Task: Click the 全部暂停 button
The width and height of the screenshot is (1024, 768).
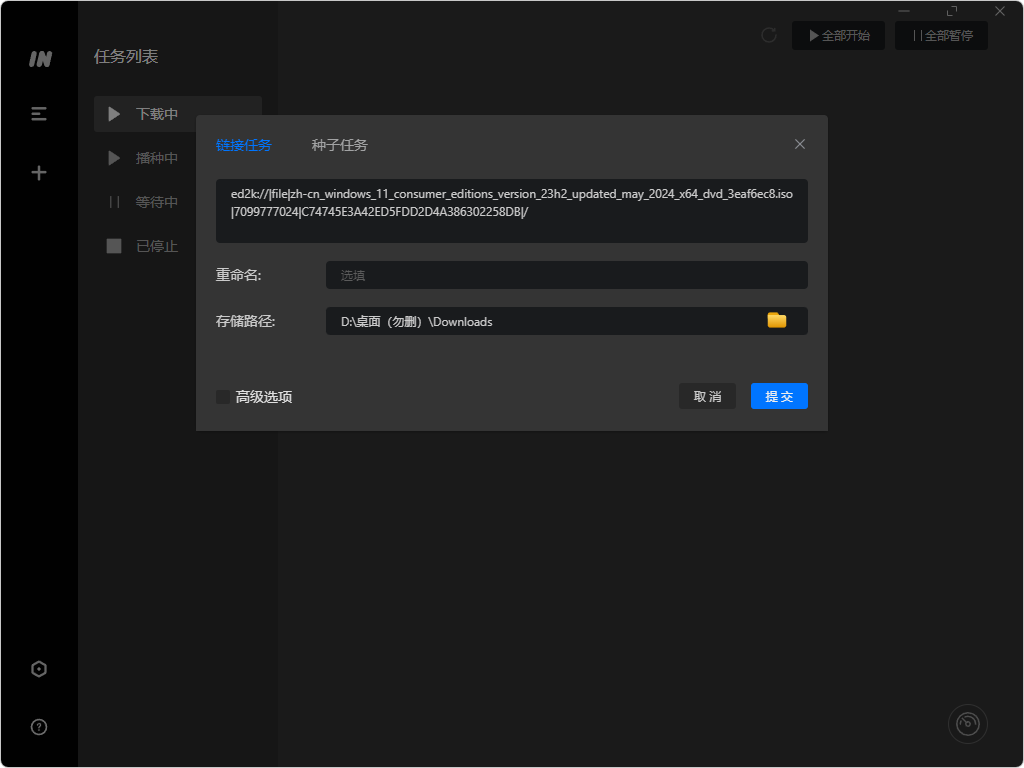Action: click(x=941, y=36)
